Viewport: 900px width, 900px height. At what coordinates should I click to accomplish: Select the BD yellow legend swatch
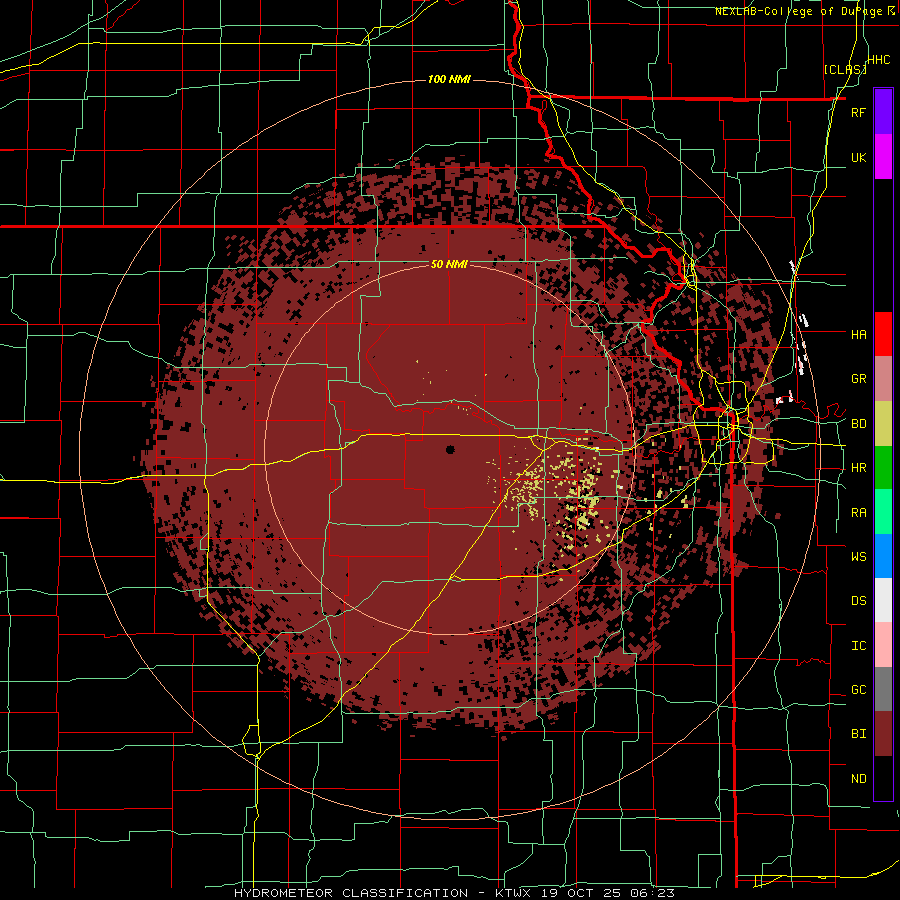(883, 424)
